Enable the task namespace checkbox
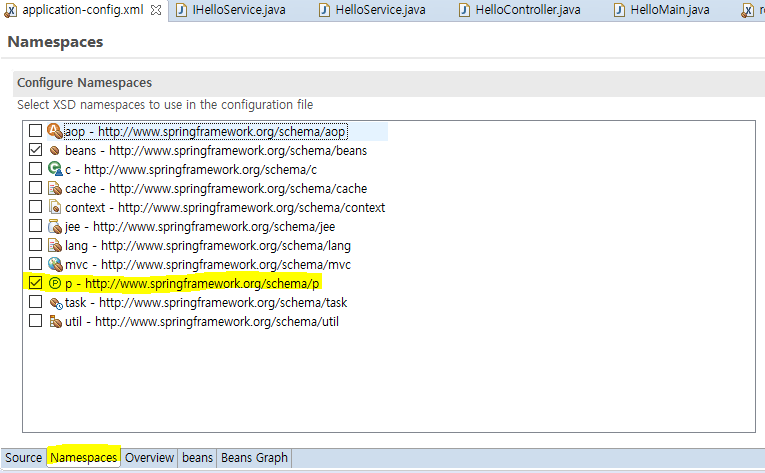The width and height of the screenshot is (765, 473). click(35, 302)
